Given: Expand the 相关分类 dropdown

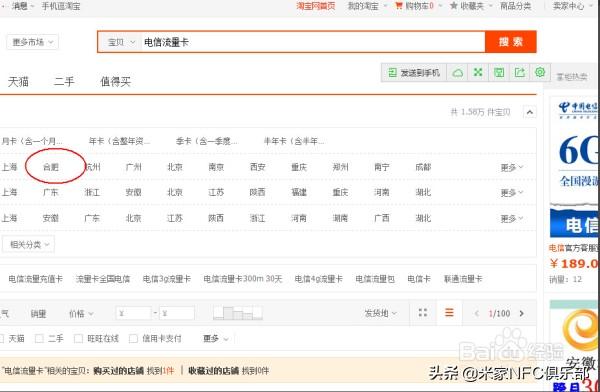Looking at the screenshot, I should click(29, 245).
